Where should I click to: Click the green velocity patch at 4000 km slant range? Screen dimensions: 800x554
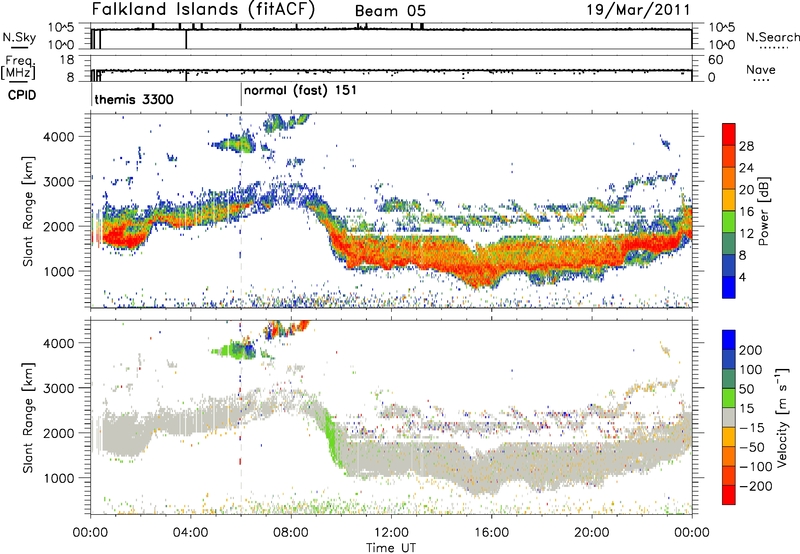point(233,350)
